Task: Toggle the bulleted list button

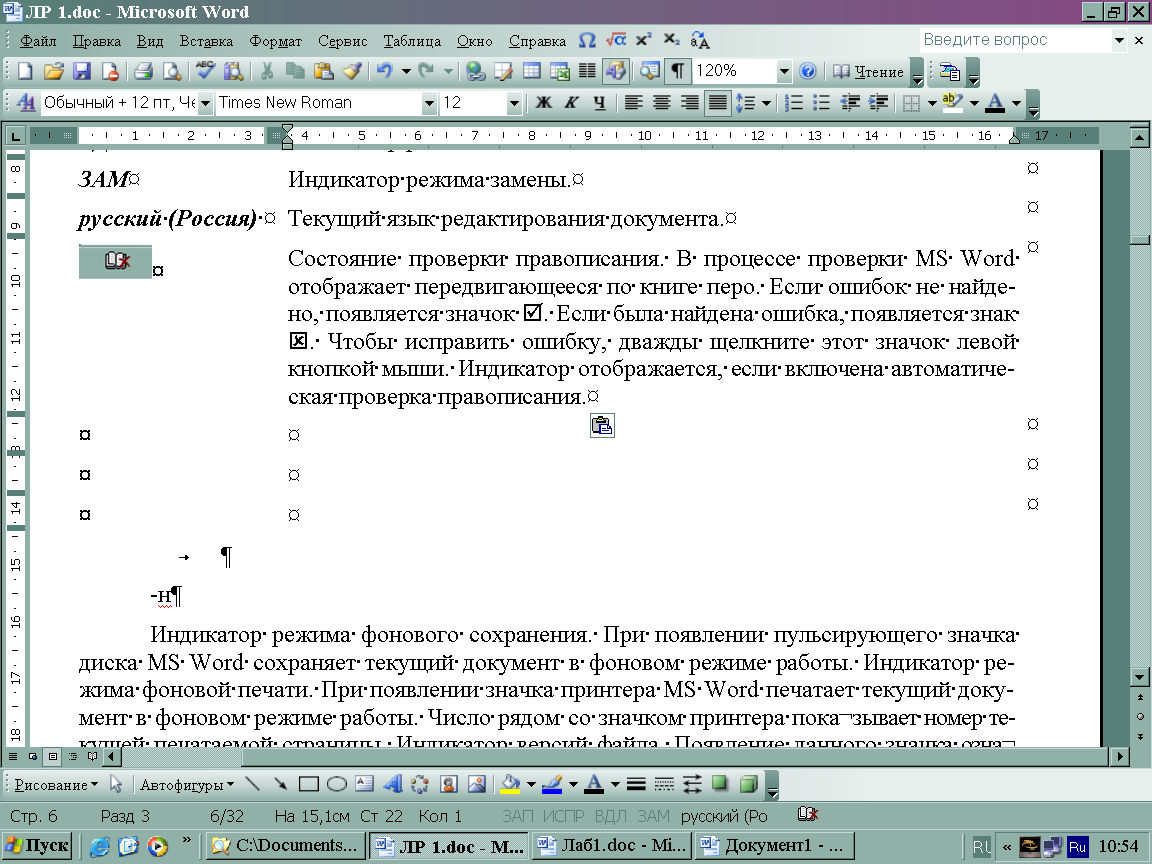Action: (822, 103)
